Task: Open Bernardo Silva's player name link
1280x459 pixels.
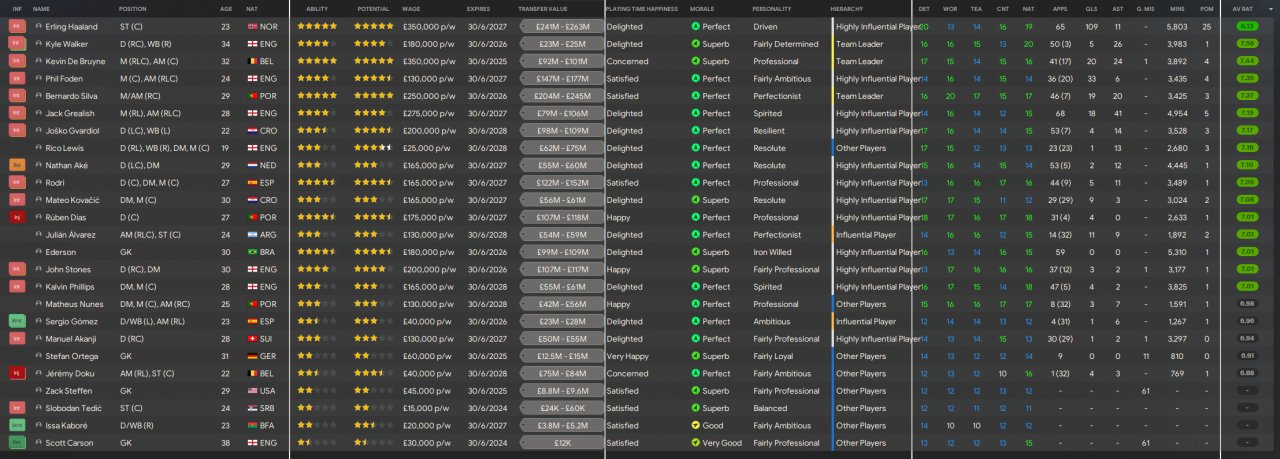Action: 73,96
